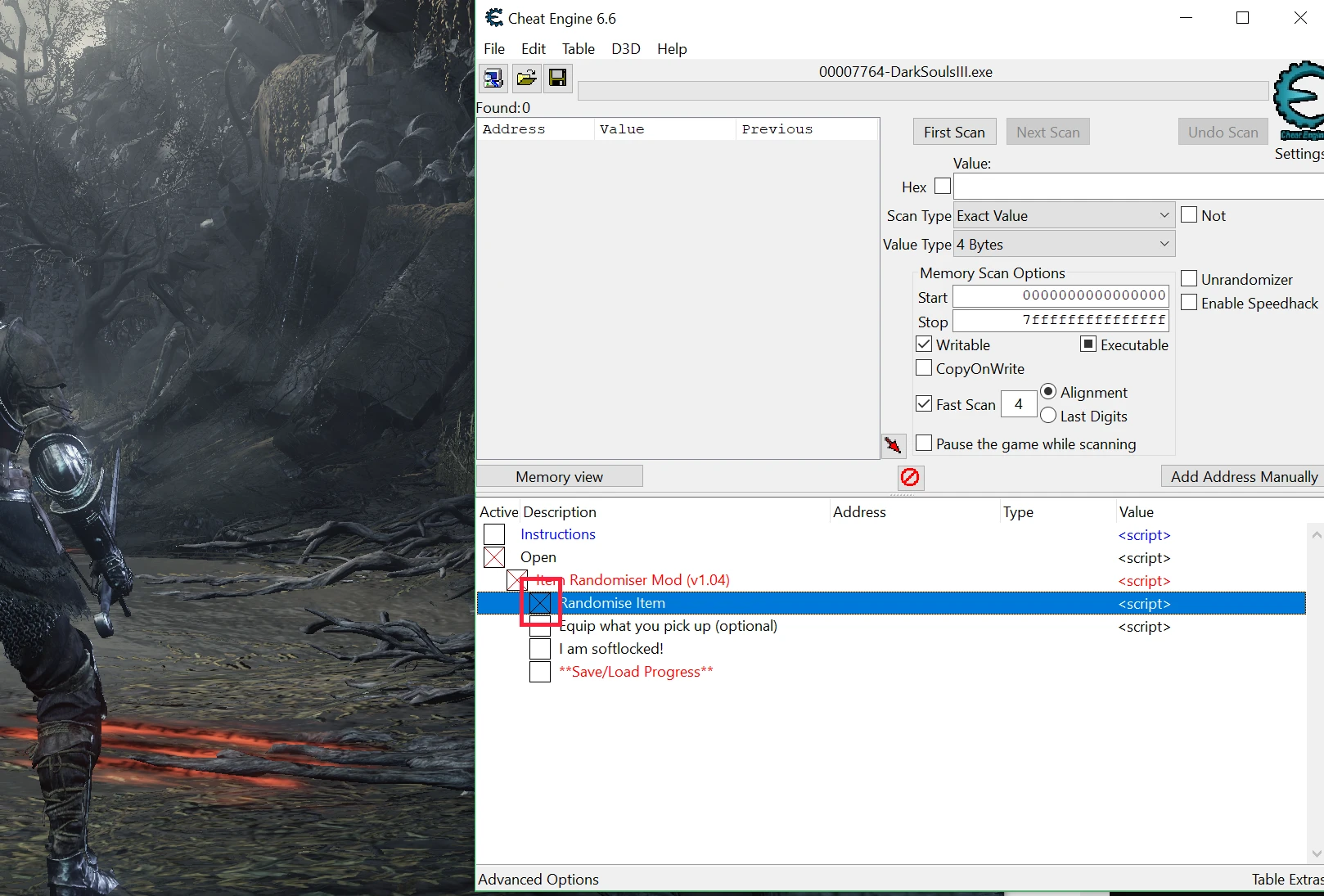Activate the Instructions script checkbox
Screen dimensions: 1324x896
pos(494,534)
